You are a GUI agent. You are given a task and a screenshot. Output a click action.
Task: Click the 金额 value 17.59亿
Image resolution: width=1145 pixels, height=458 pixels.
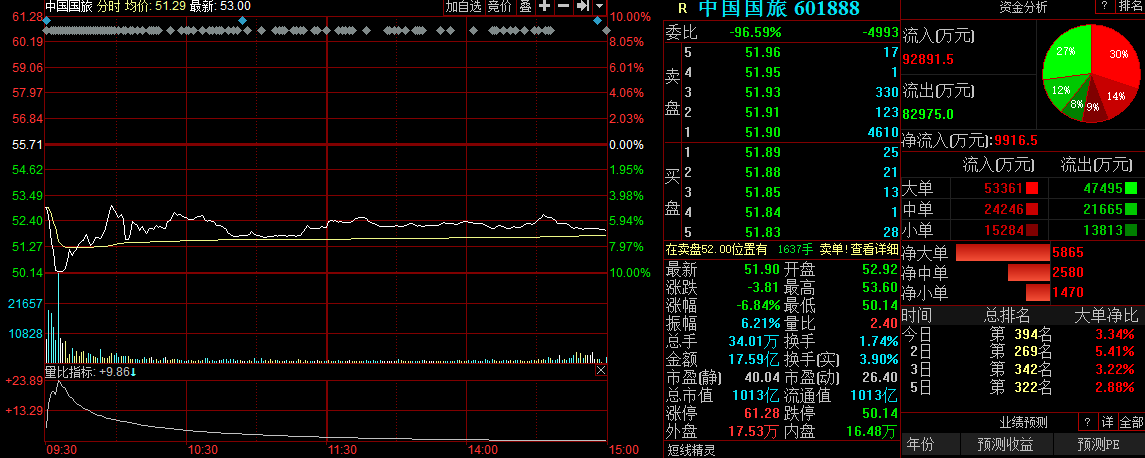[x=754, y=359]
